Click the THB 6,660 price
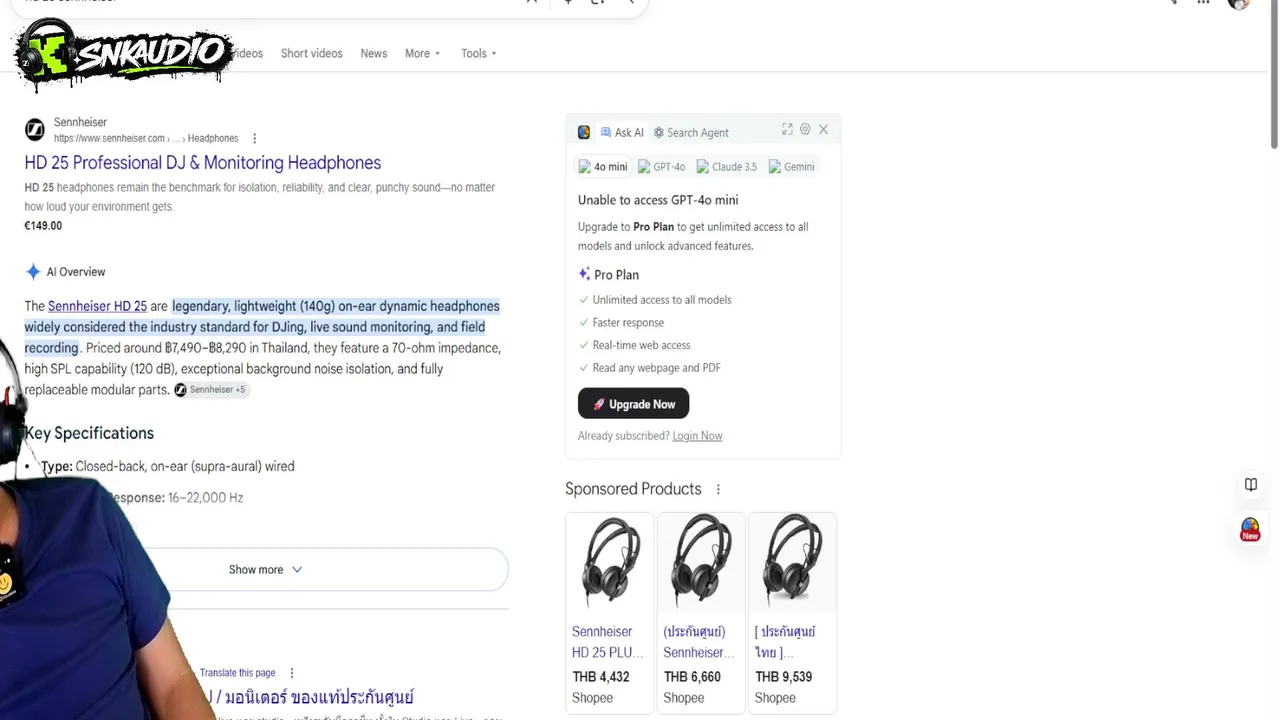This screenshot has width=1280, height=720. click(692, 677)
